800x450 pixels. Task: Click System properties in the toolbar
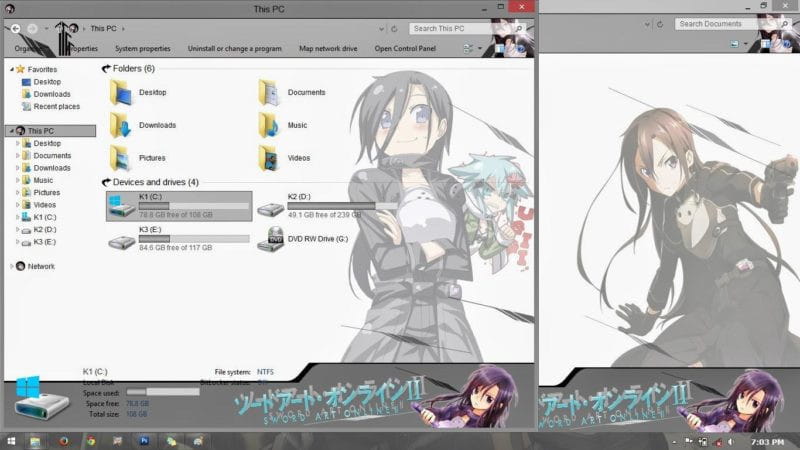click(x=143, y=48)
